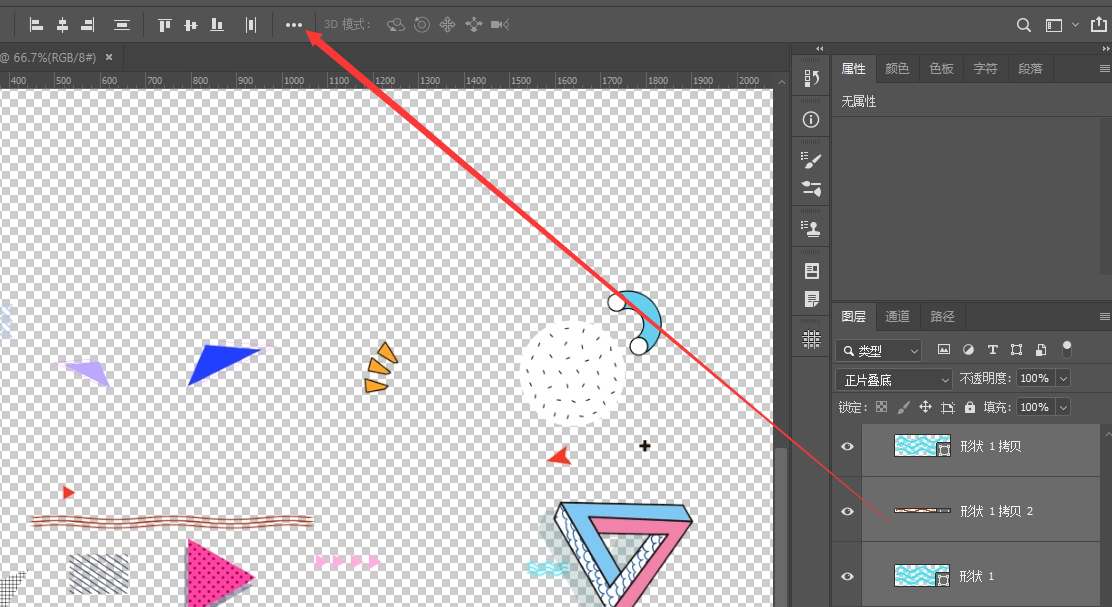This screenshot has width=1112, height=607.
Task: Lock layer position
Action: pyautogui.click(x=925, y=407)
